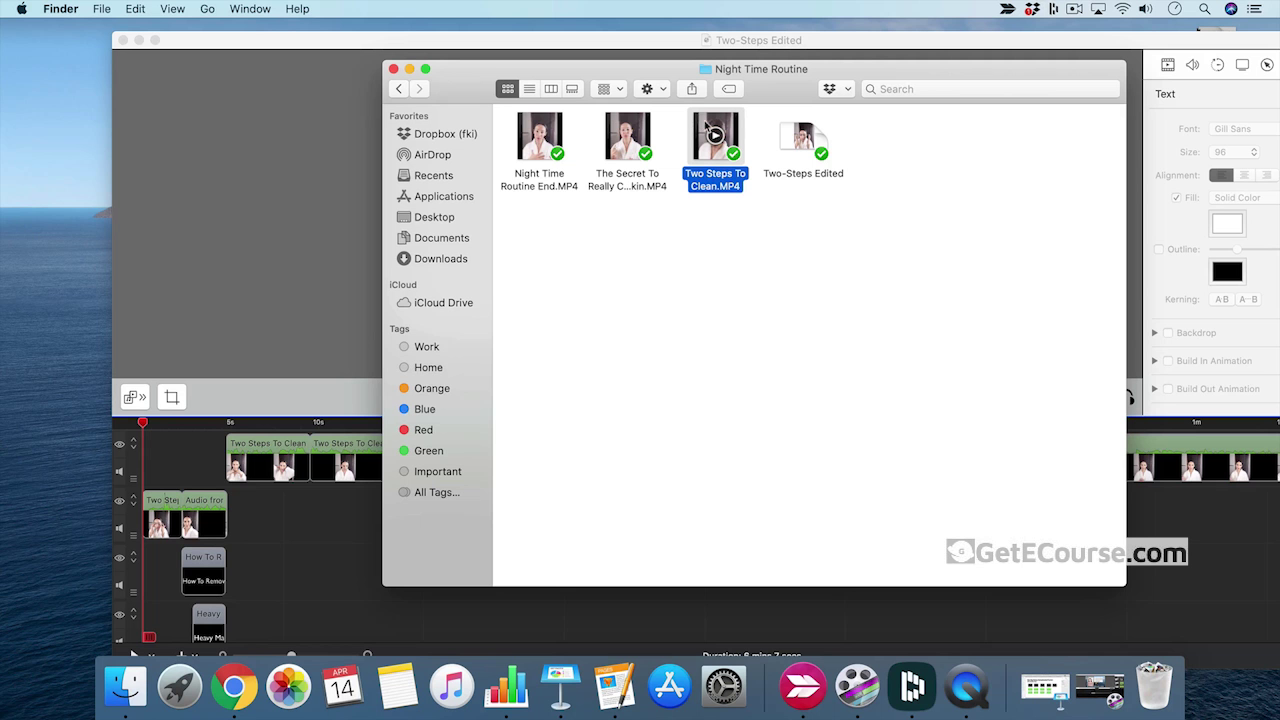Open Photos app from the Dock

(x=288, y=687)
